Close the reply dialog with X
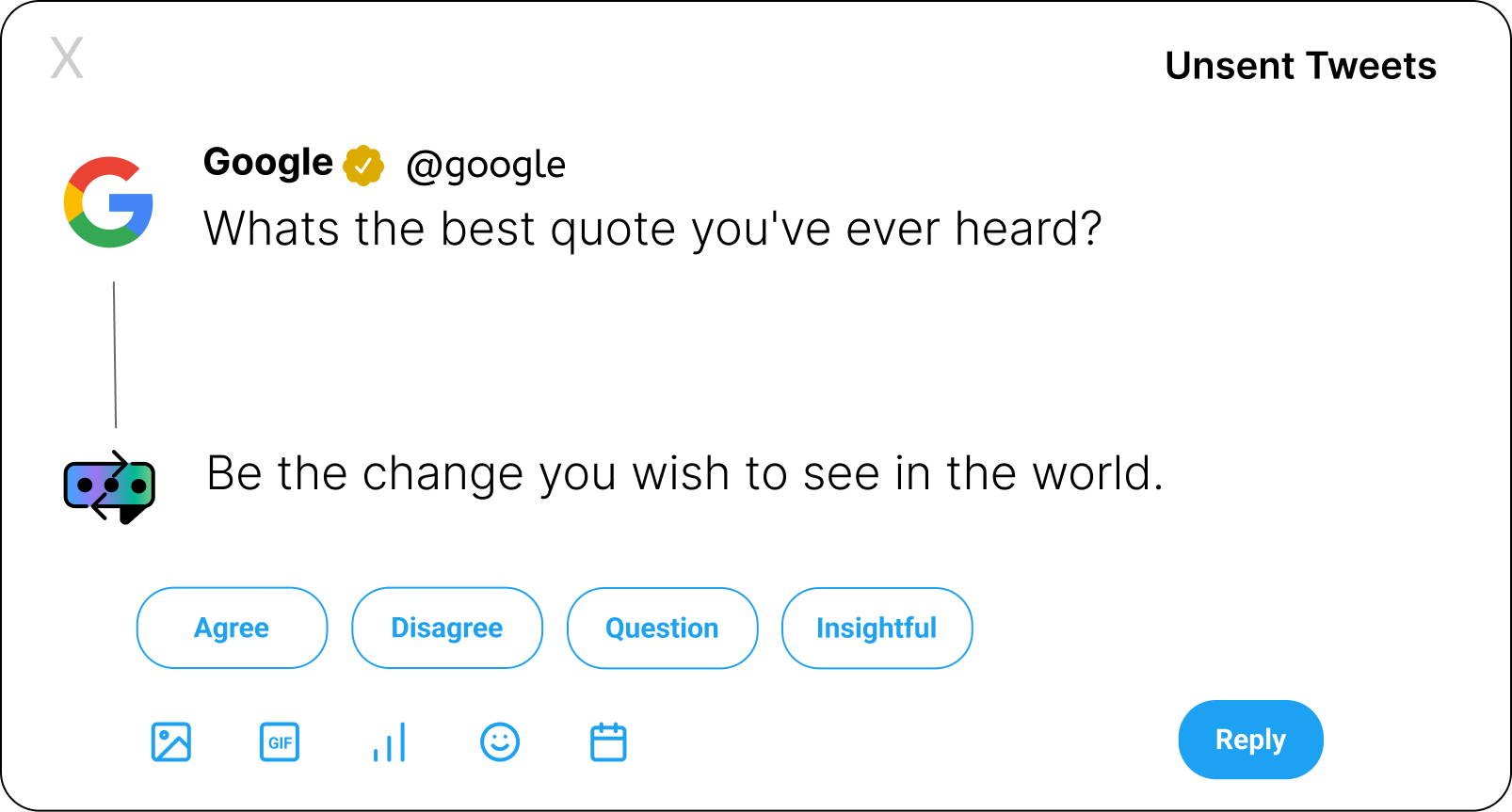Image resolution: width=1512 pixels, height=812 pixels. tap(67, 58)
